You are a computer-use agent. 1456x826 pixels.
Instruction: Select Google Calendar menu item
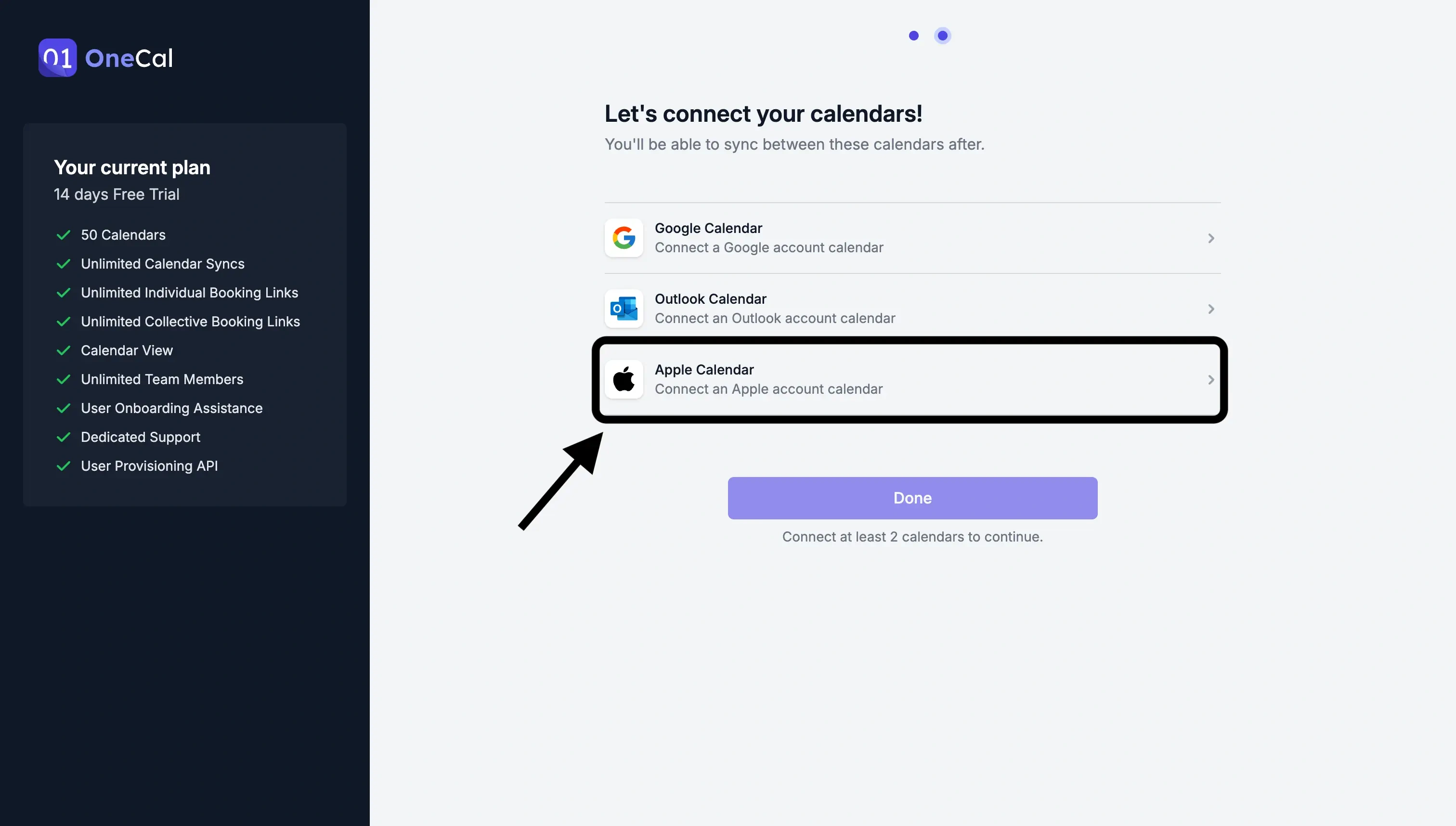tap(912, 238)
